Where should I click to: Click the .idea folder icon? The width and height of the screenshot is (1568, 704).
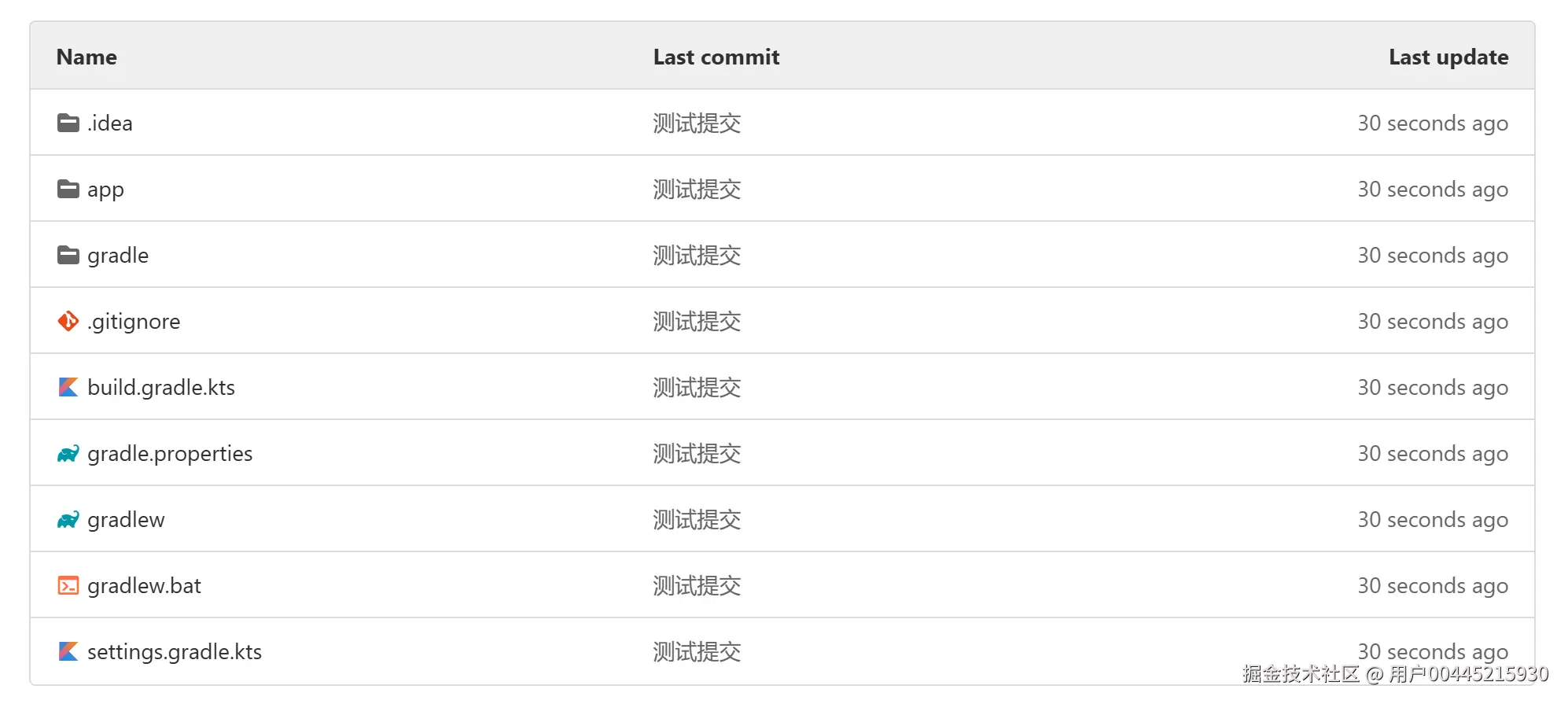pyautogui.click(x=68, y=123)
